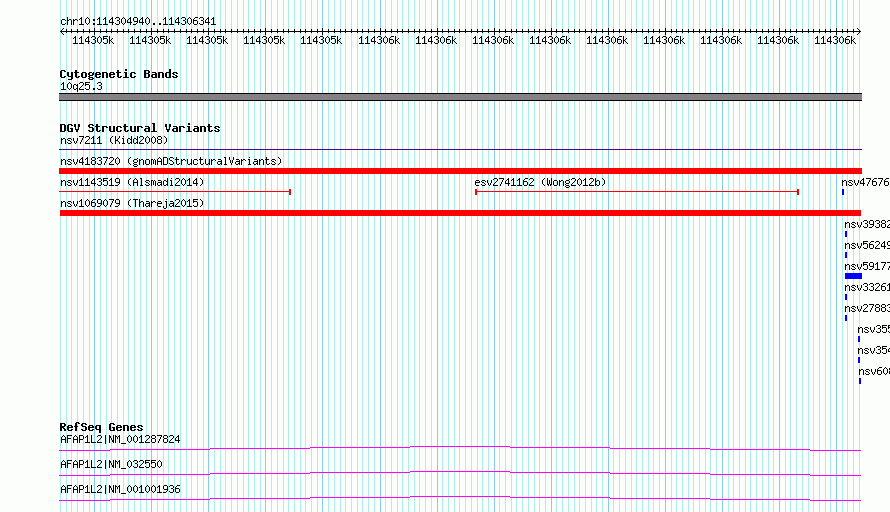The height and width of the screenshot is (512, 890).
Task: Click the variant label starting nsv355
Action: point(874,329)
